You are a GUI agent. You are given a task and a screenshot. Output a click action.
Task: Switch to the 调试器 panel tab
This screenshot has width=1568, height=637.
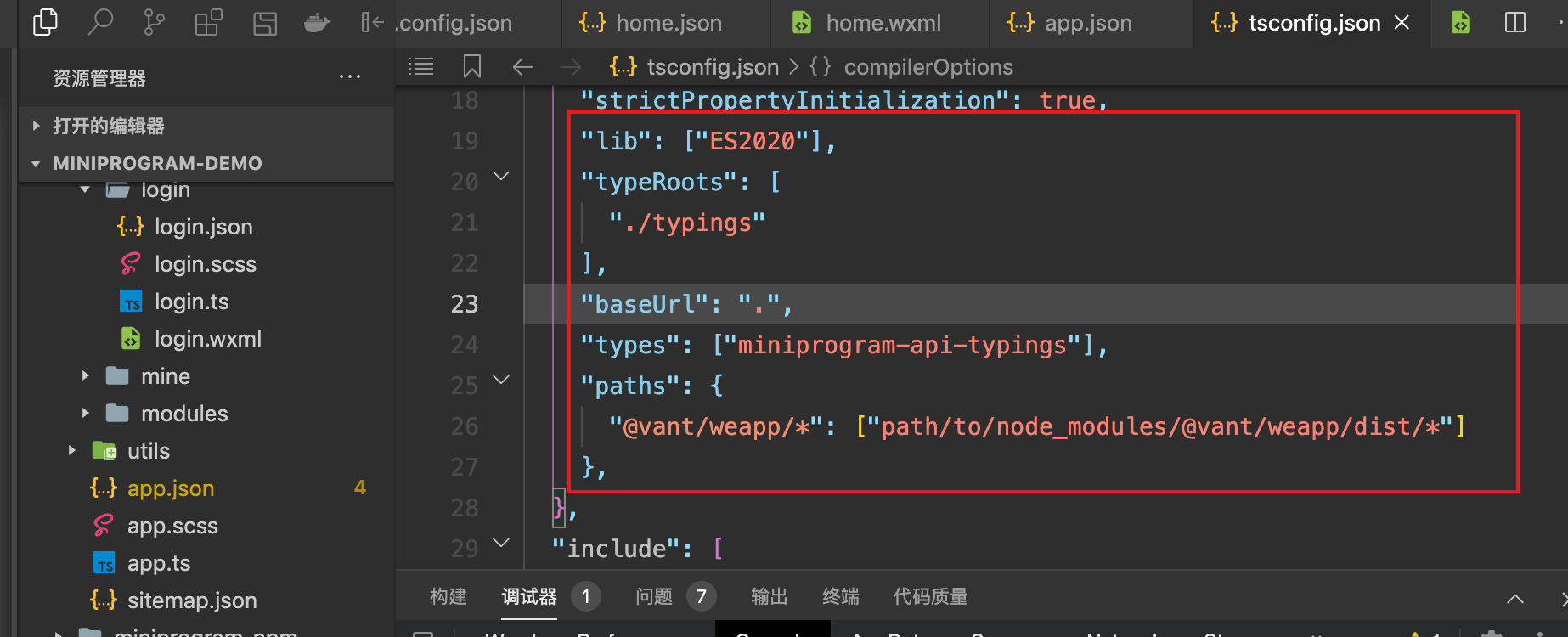[529, 597]
